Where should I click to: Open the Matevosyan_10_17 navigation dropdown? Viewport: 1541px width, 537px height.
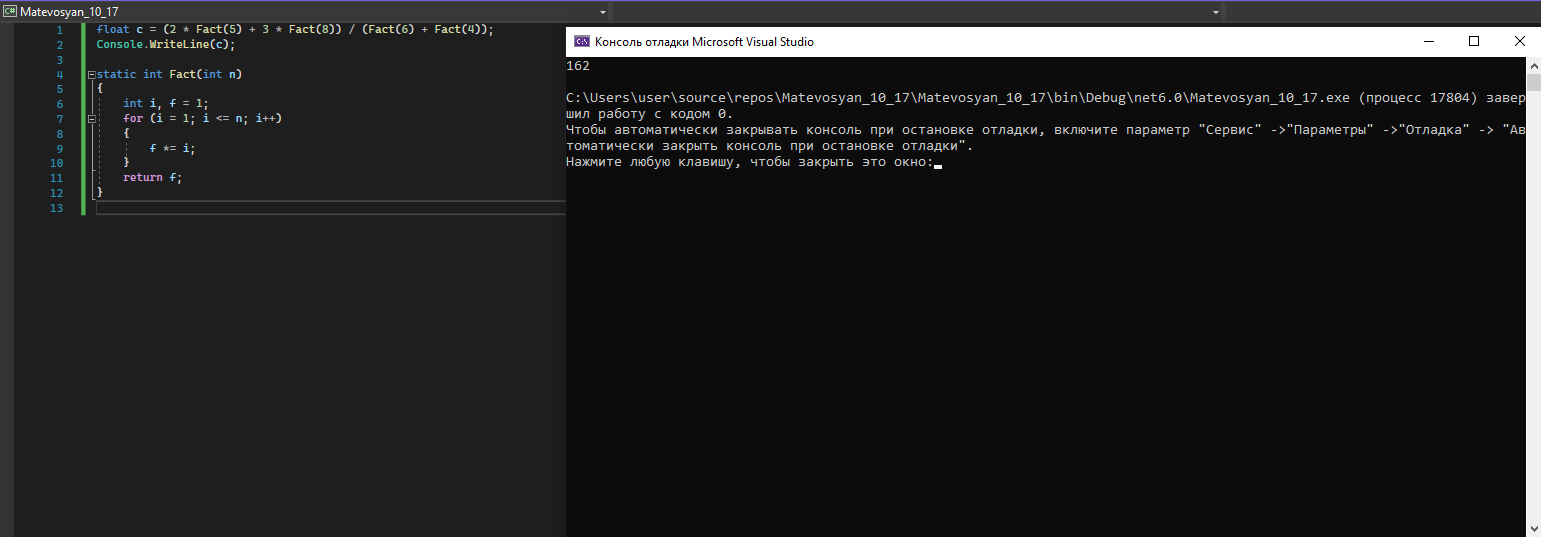click(x=604, y=11)
